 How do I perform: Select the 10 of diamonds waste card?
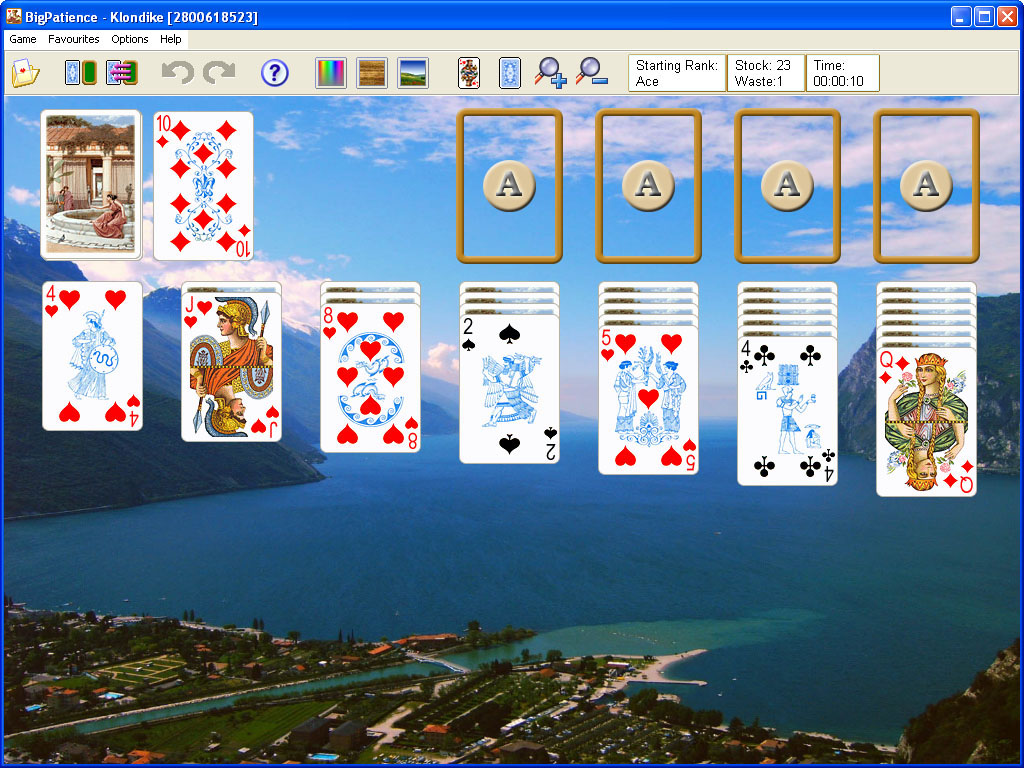coord(203,185)
